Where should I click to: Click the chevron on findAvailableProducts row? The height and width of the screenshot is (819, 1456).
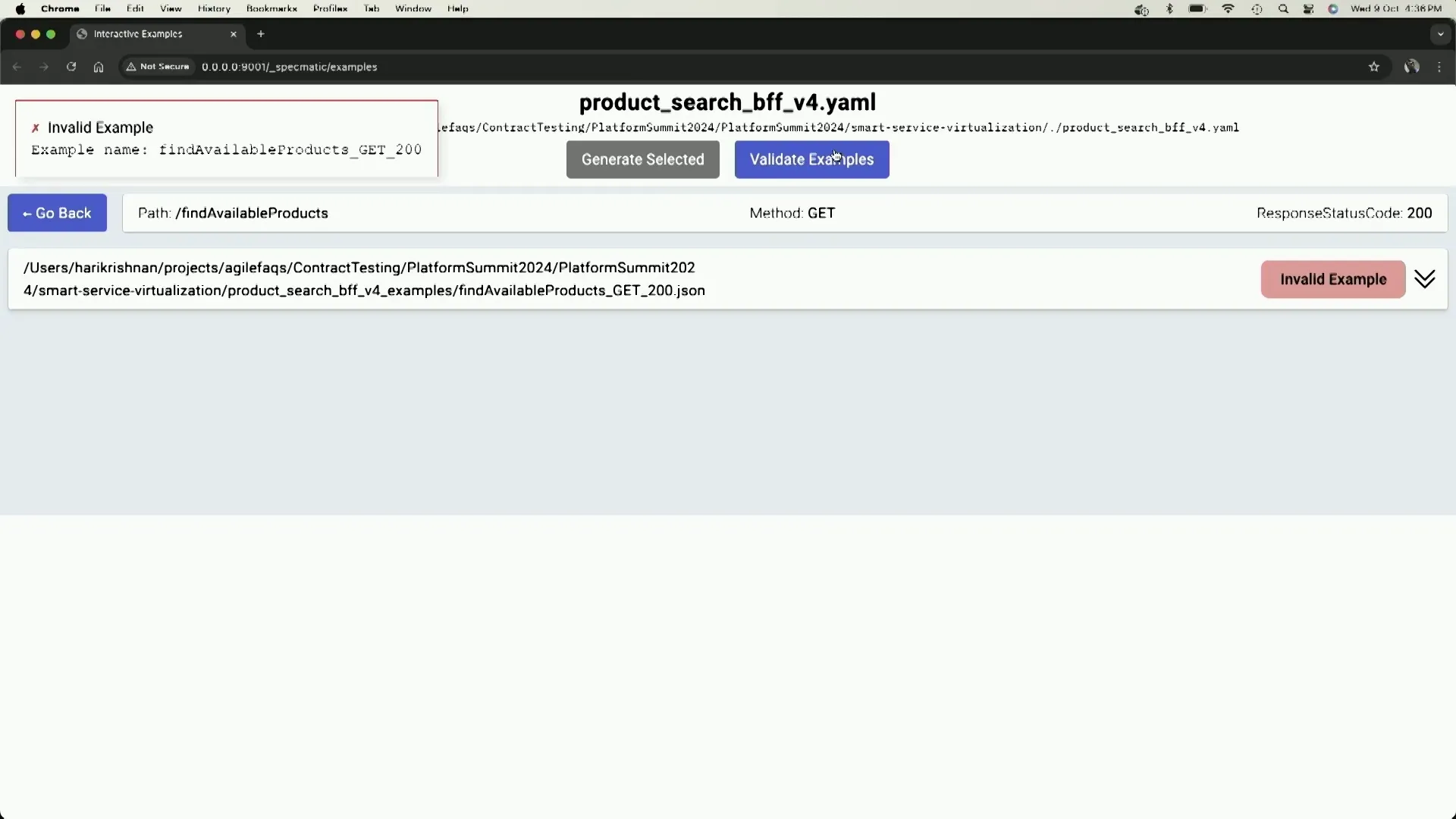tap(1425, 279)
